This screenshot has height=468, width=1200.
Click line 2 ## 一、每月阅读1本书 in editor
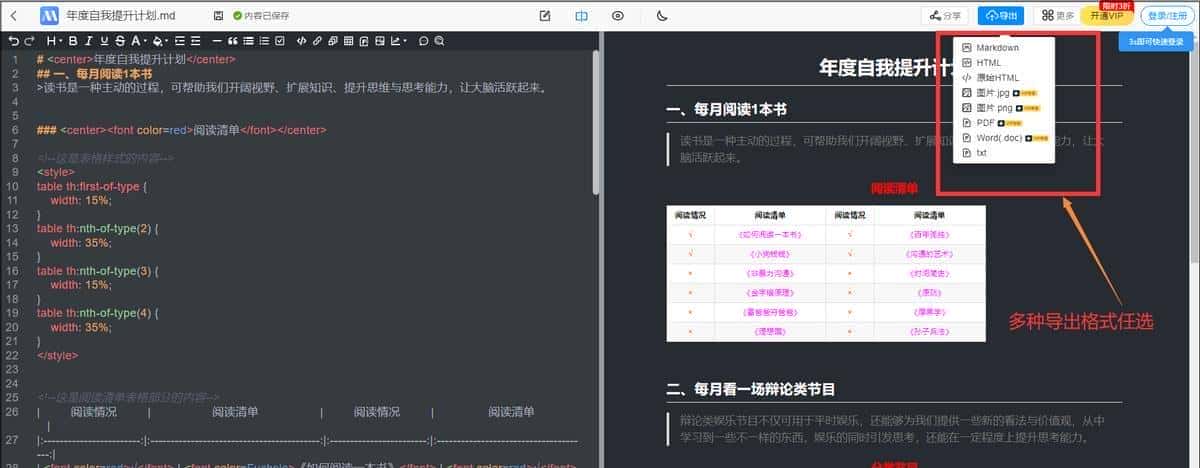(x=94, y=74)
